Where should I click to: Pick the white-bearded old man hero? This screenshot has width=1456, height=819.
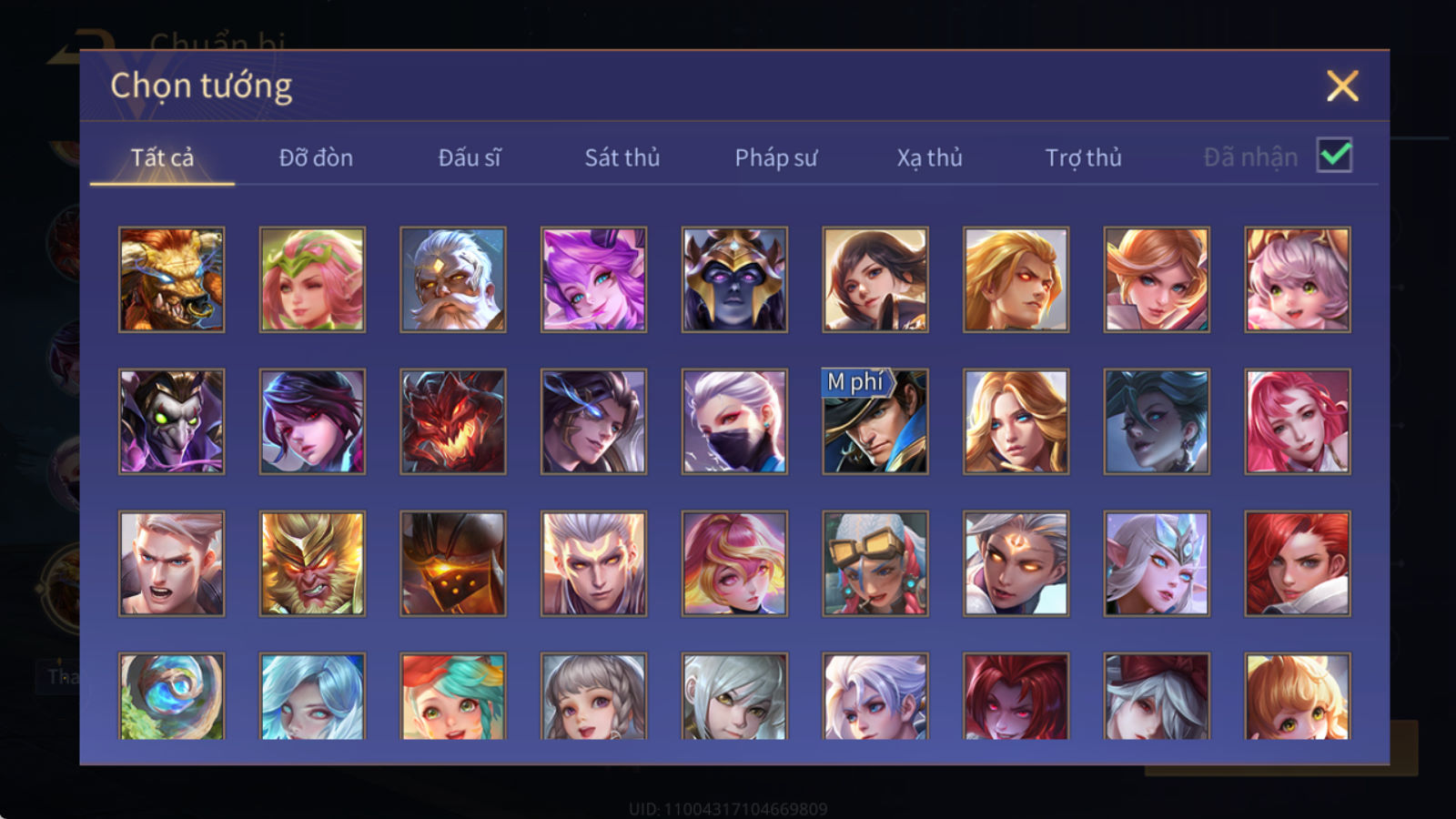tap(453, 279)
